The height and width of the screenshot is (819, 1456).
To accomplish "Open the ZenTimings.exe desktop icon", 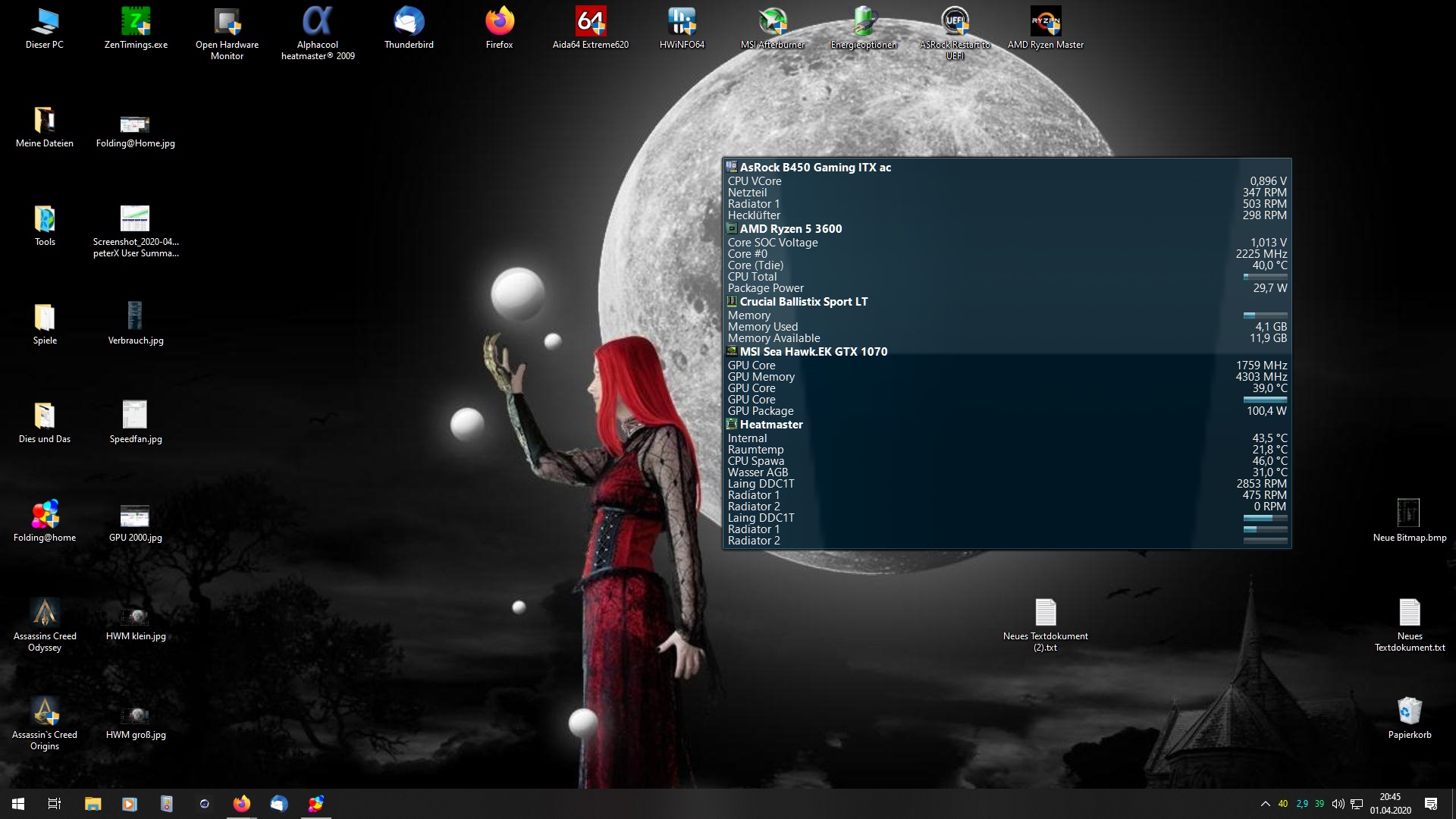I will pyautogui.click(x=136, y=23).
